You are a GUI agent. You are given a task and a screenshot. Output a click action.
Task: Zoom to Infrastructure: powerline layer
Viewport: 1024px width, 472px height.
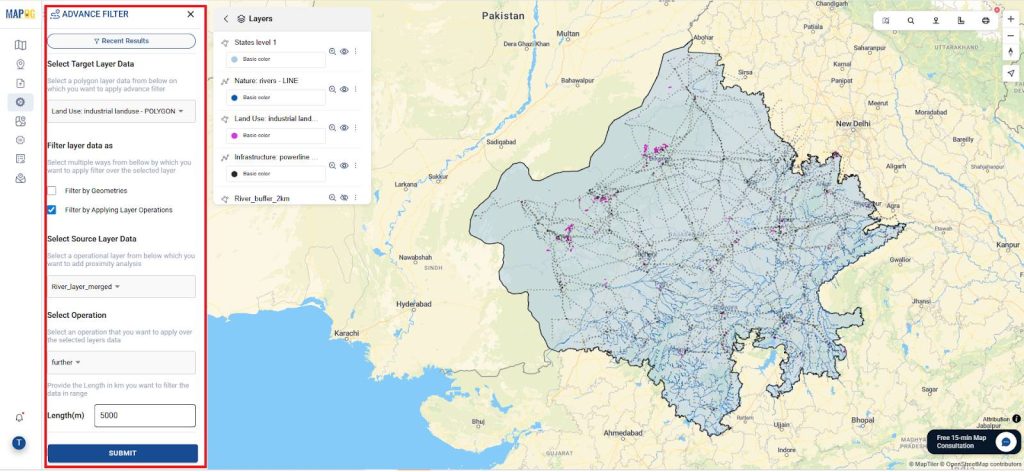(332, 166)
